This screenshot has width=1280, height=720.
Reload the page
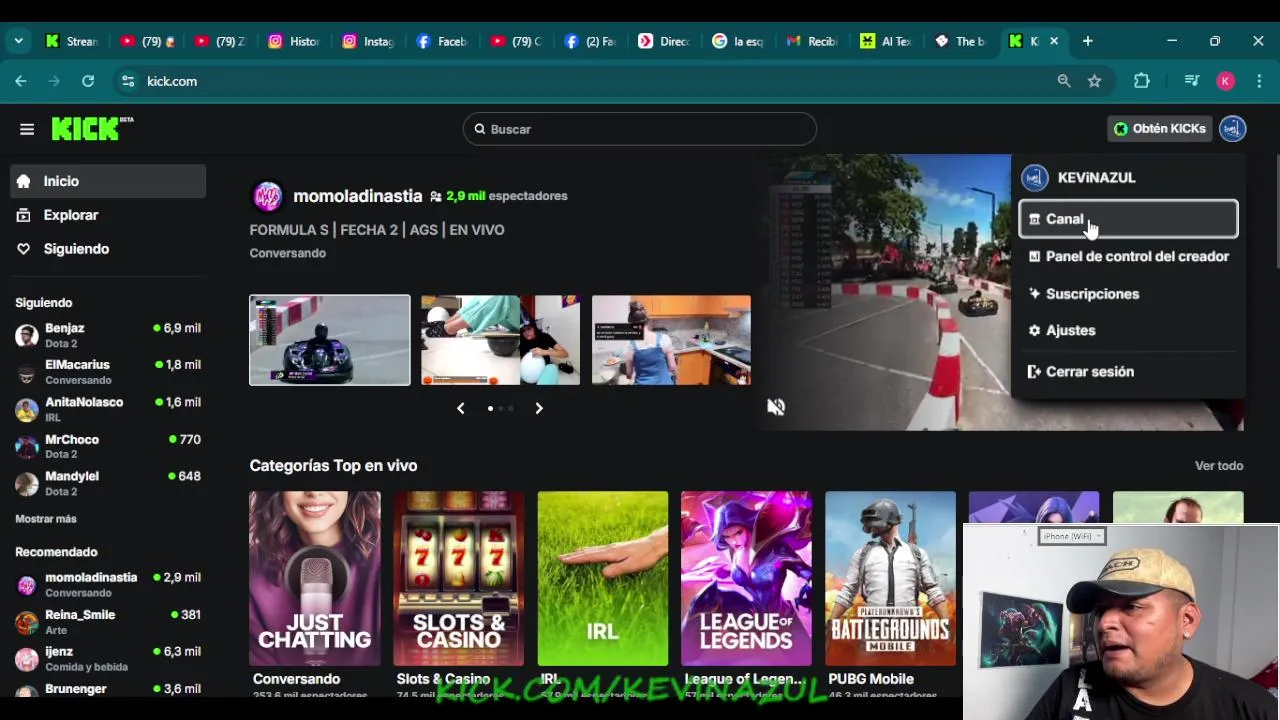[88, 81]
